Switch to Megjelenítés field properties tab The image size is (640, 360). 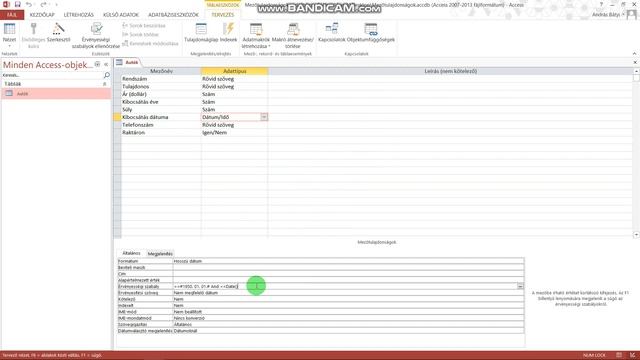(x=160, y=253)
